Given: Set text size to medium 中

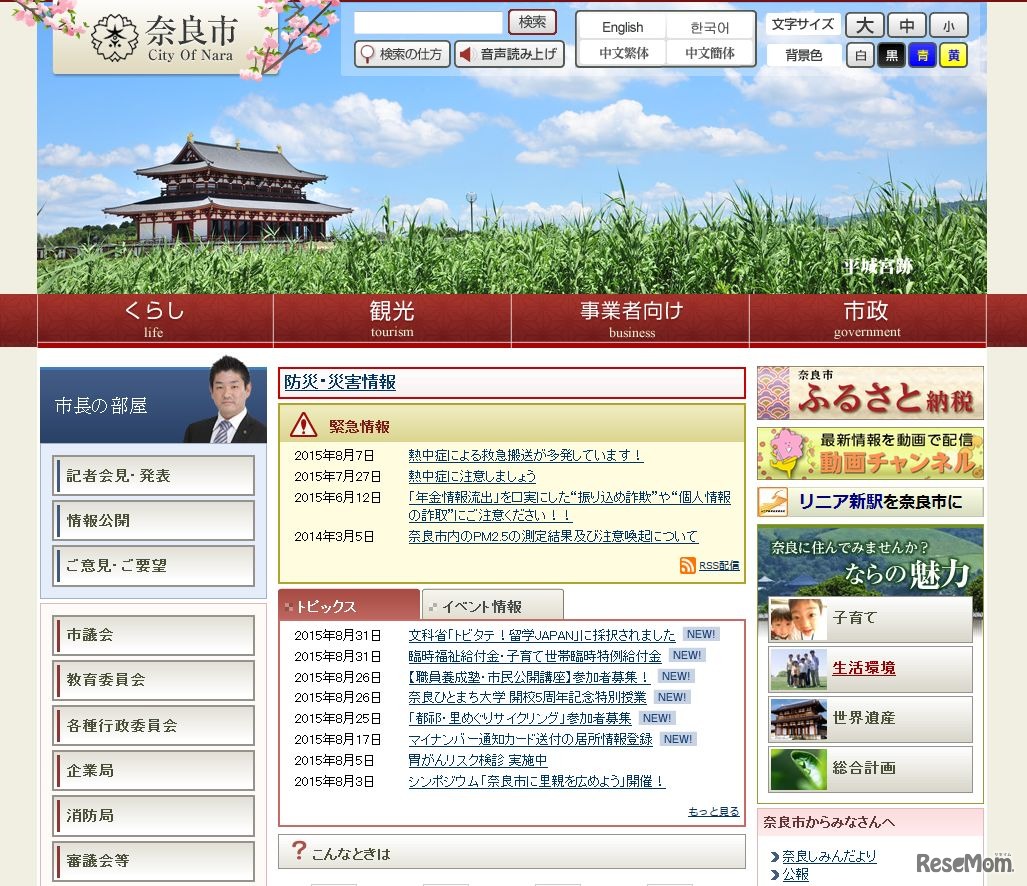Looking at the screenshot, I should pyautogui.click(x=907, y=26).
